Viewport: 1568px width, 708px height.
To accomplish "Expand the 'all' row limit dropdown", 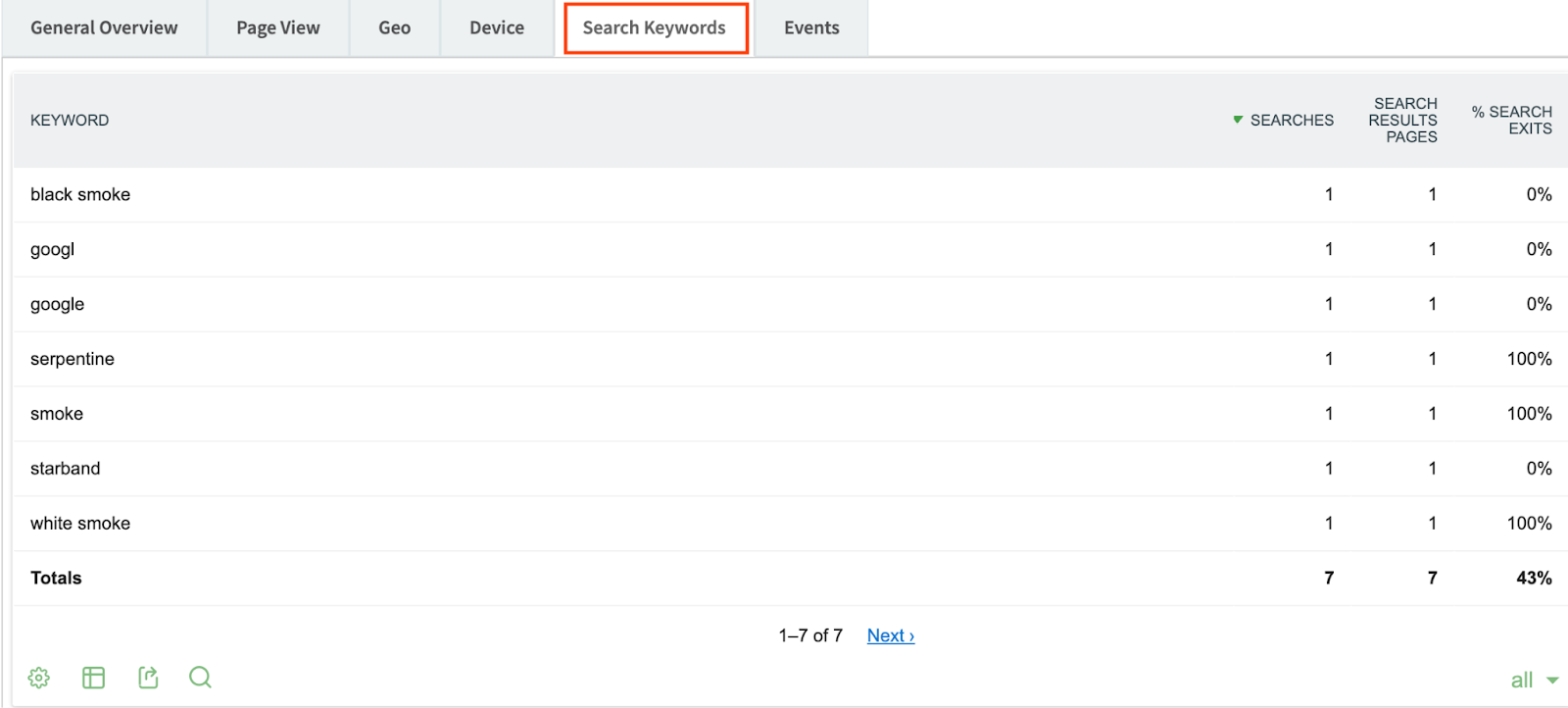I will click(x=1534, y=680).
